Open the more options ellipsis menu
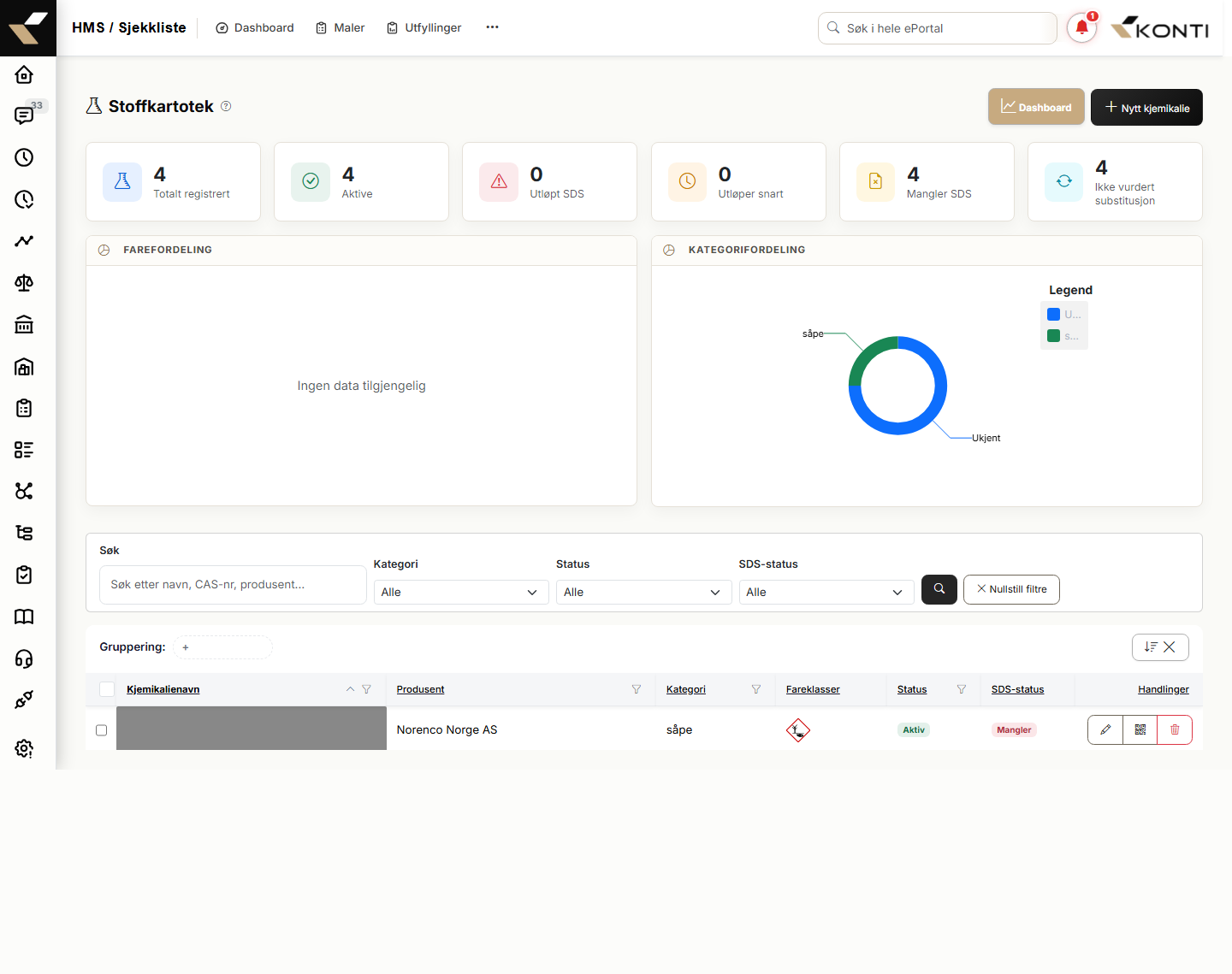Screen dimensions: 1232x974 pos(492,27)
